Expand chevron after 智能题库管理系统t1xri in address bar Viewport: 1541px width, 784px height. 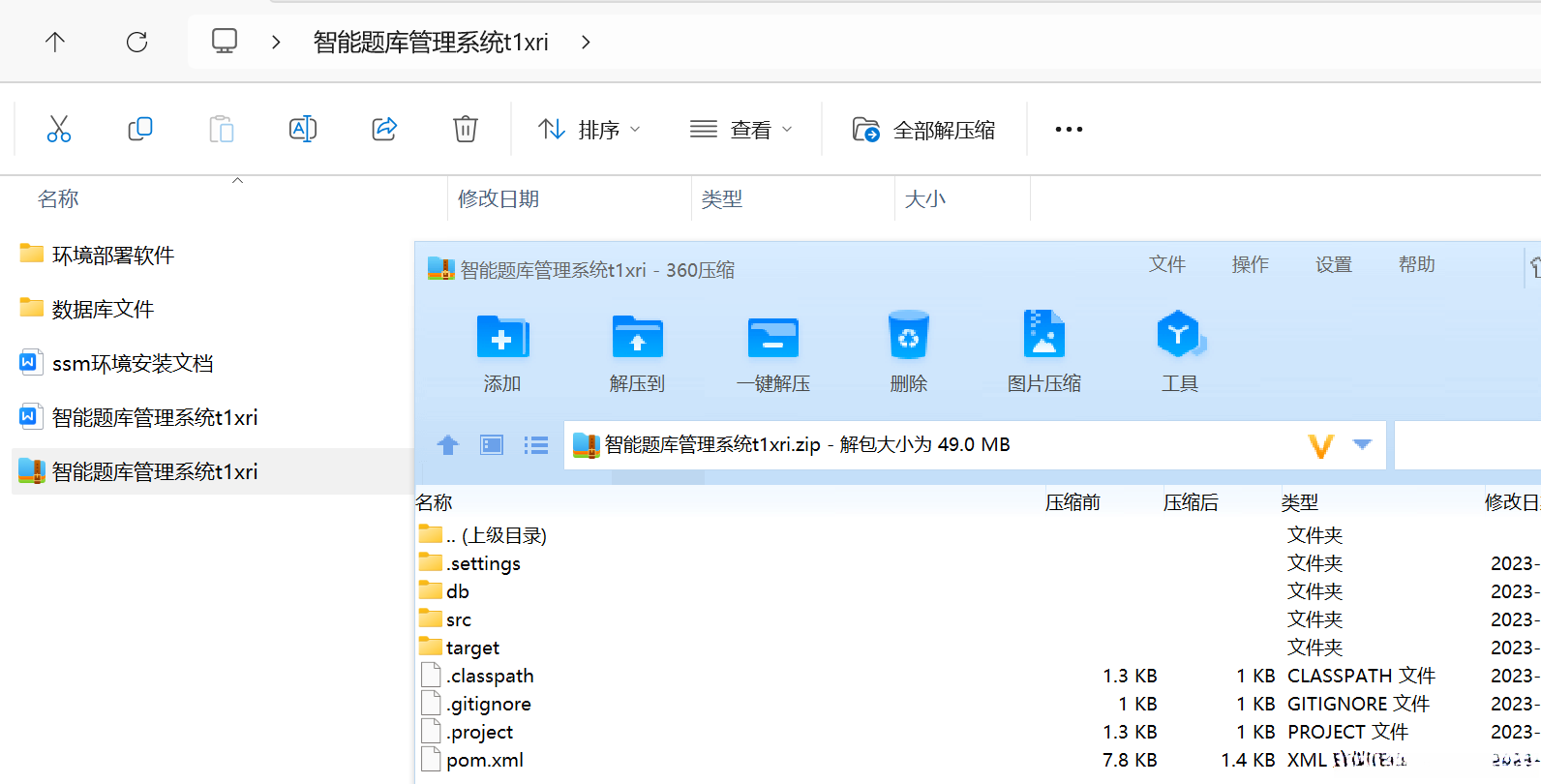pos(586,42)
